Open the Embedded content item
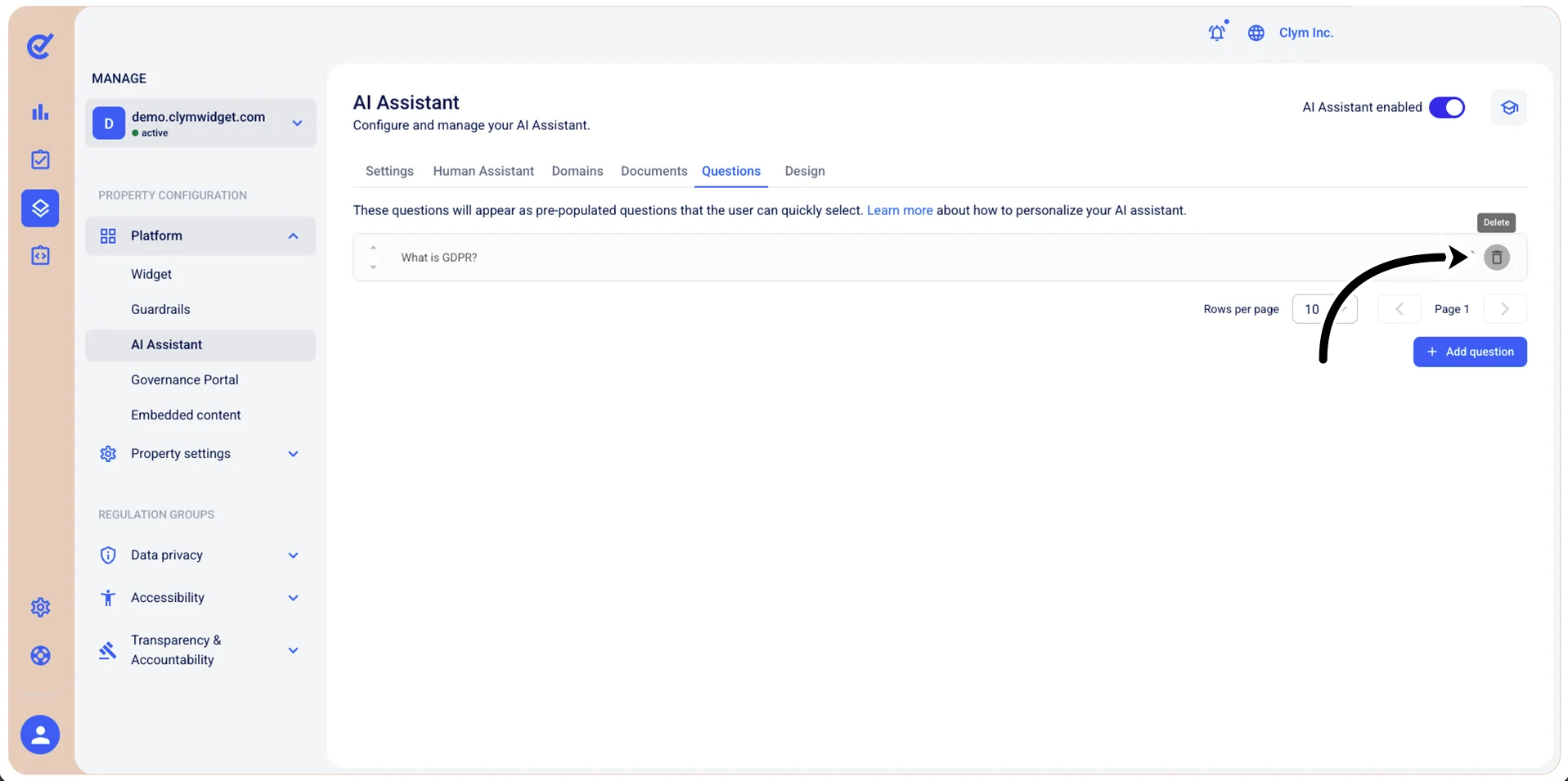 coord(186,415)
